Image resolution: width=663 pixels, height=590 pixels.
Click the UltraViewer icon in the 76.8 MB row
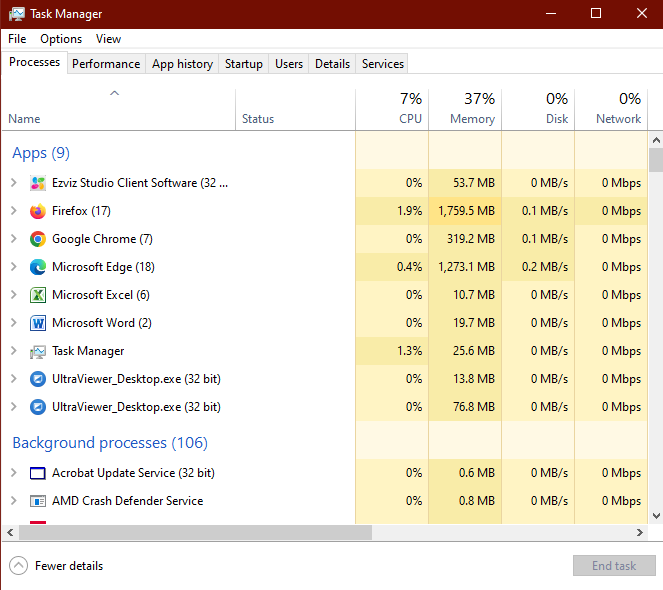tap(38, 407)
